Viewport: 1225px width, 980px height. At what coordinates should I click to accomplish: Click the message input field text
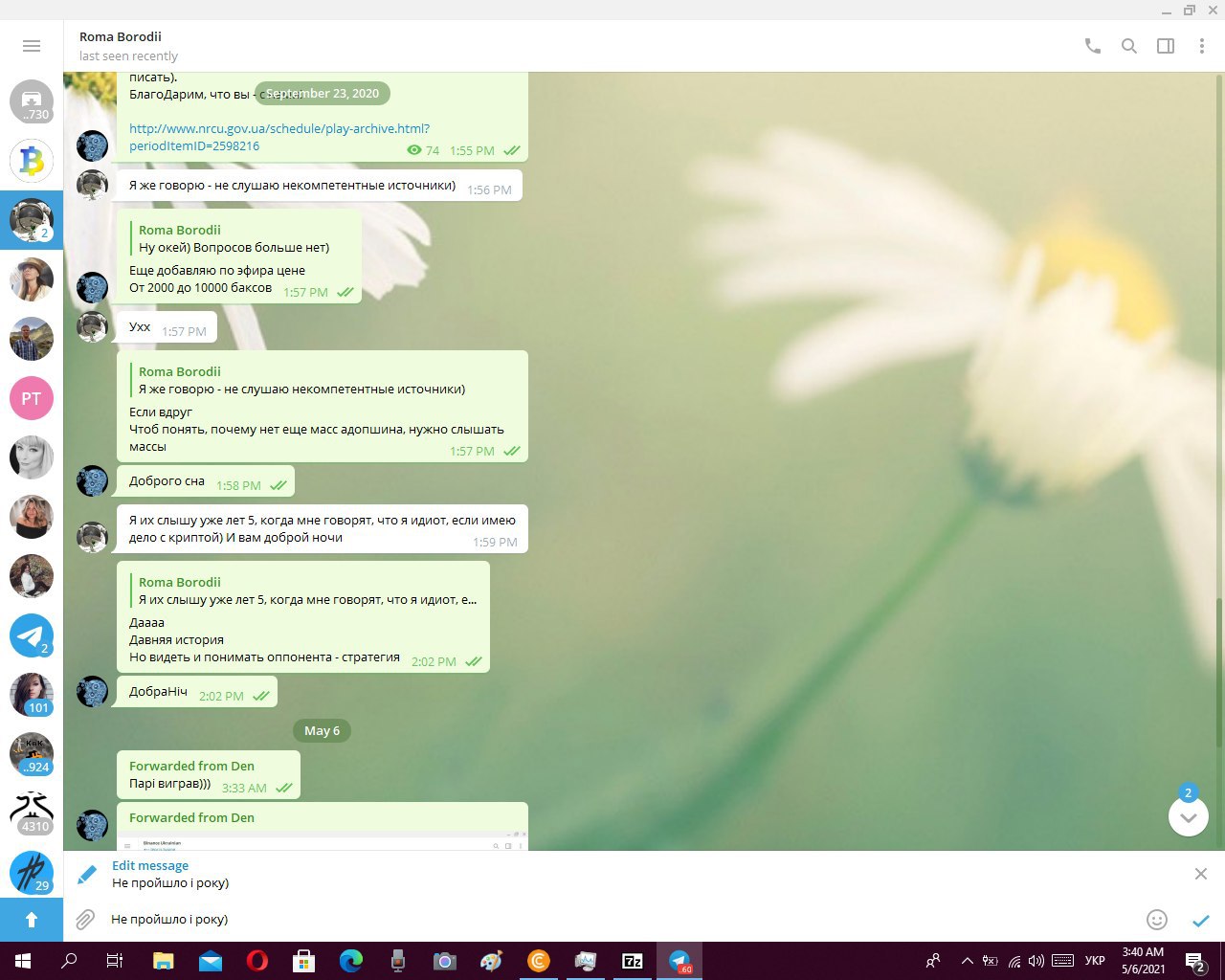[x=169, y=919]
